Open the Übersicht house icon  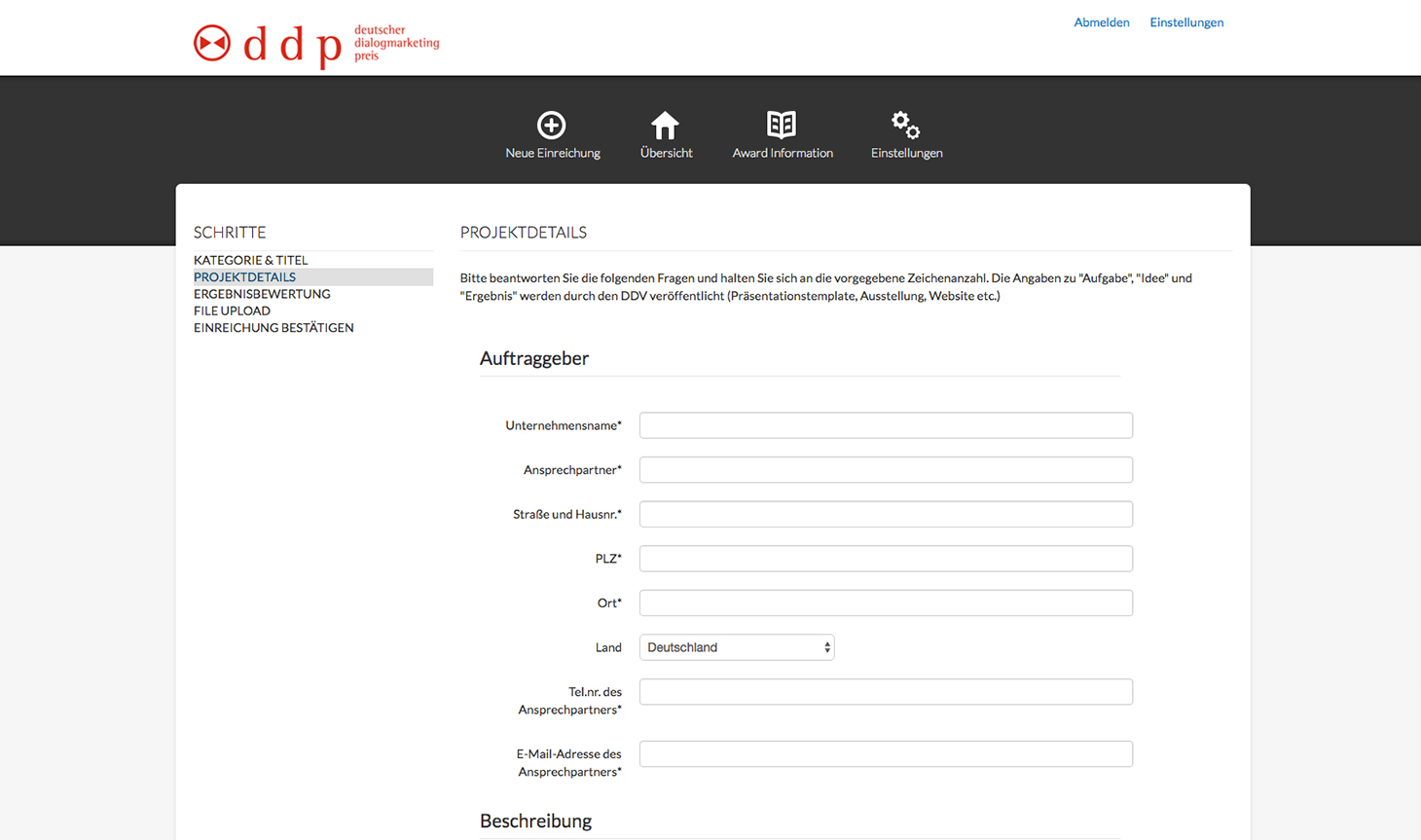pyautogui.click(x=666, y=126)
